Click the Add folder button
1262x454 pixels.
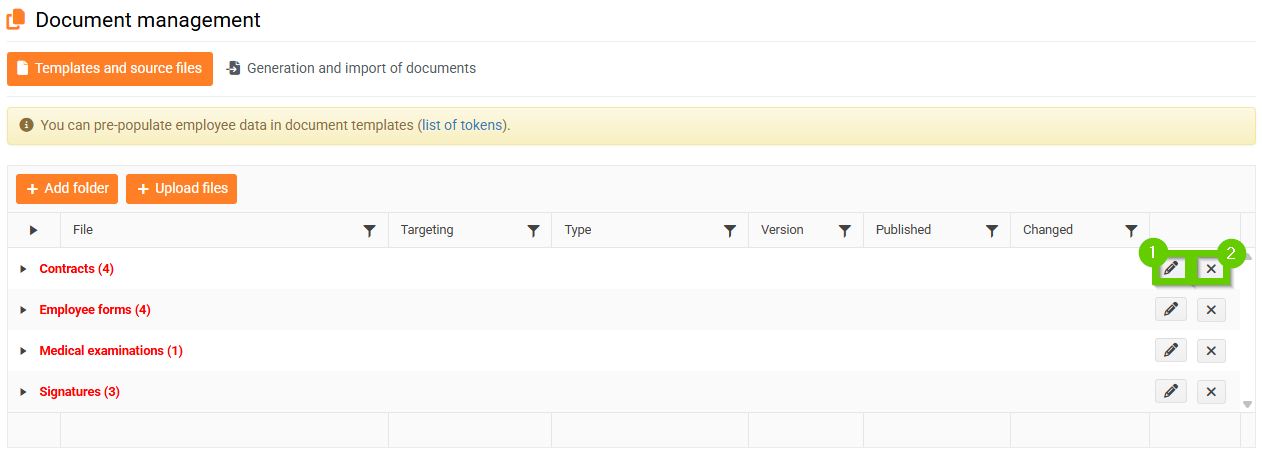pos(67,189)
